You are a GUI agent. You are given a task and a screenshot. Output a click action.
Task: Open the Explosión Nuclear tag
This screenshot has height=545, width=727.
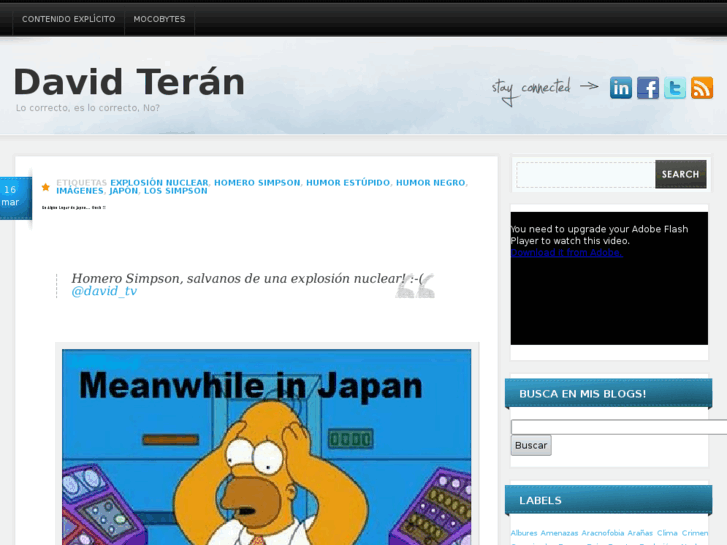[x=159, y=183]
